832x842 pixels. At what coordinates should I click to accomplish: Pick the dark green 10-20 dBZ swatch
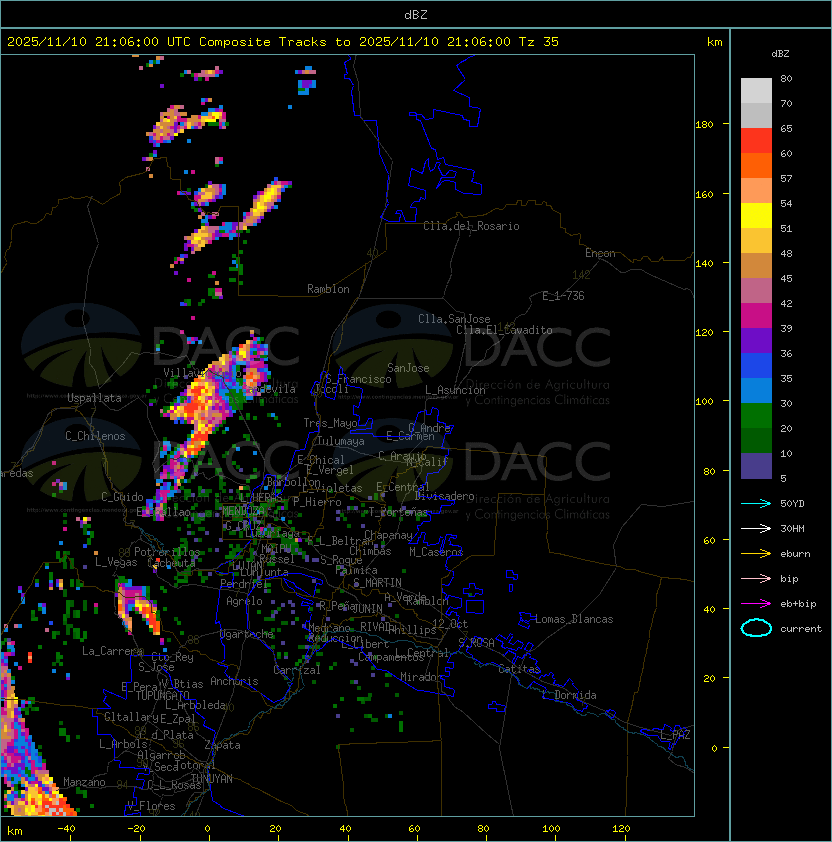pyautogui.click(x=756, y=440)
